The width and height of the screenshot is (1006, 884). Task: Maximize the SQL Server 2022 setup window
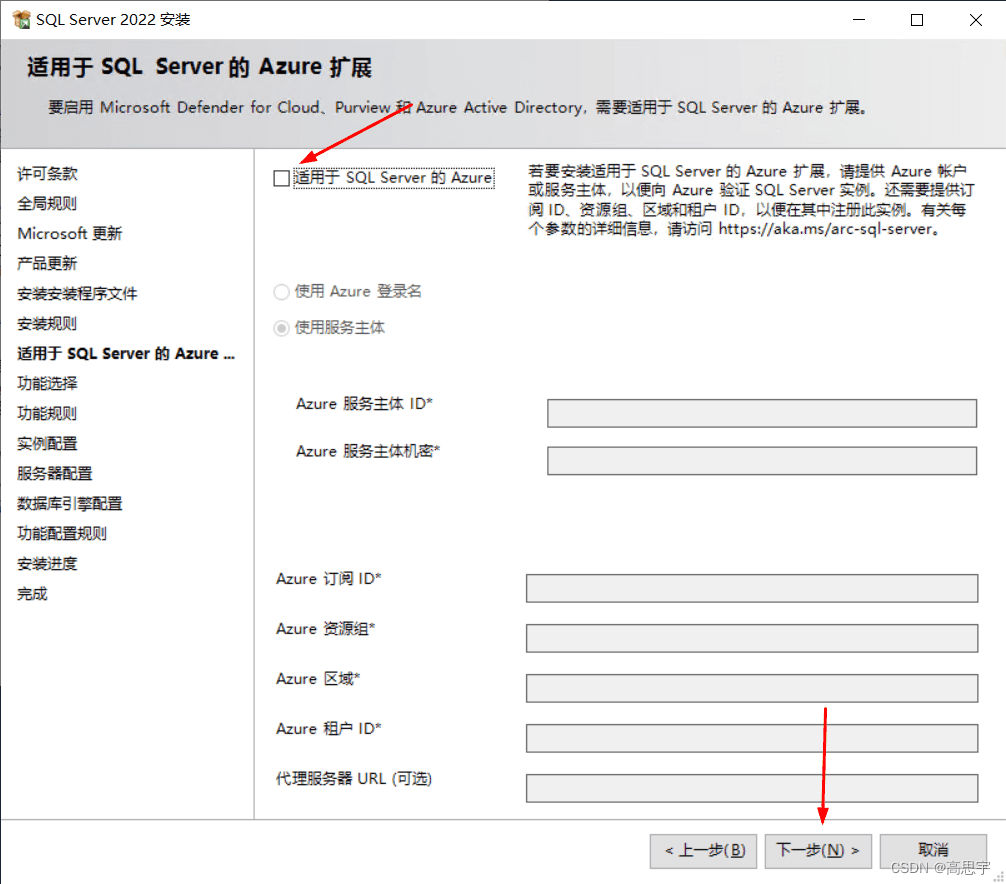pos(917,20)
